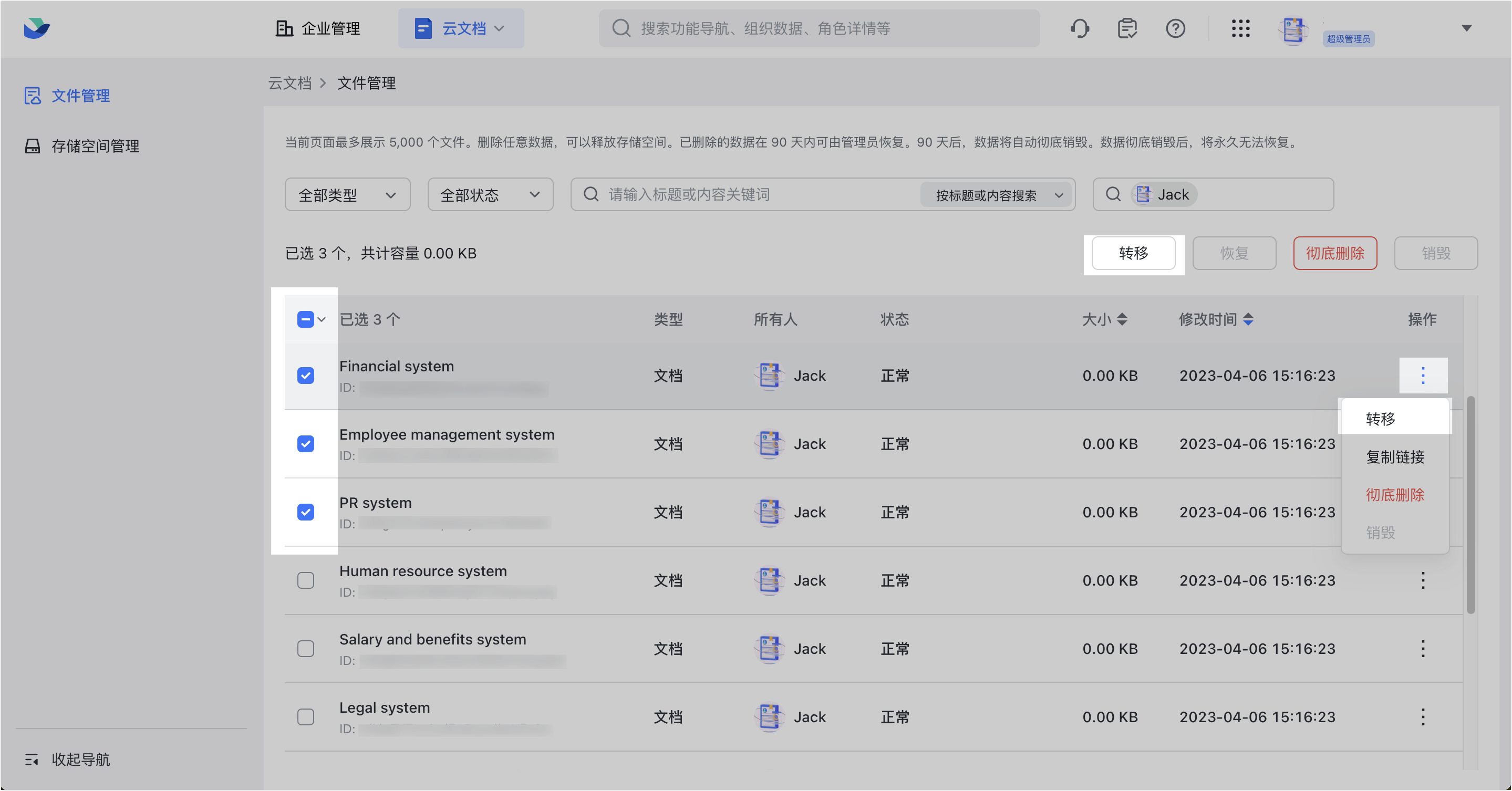Check the Human resource system checkbox
This screenshot has width=1512, height=791.
click(x=305, y=580)
